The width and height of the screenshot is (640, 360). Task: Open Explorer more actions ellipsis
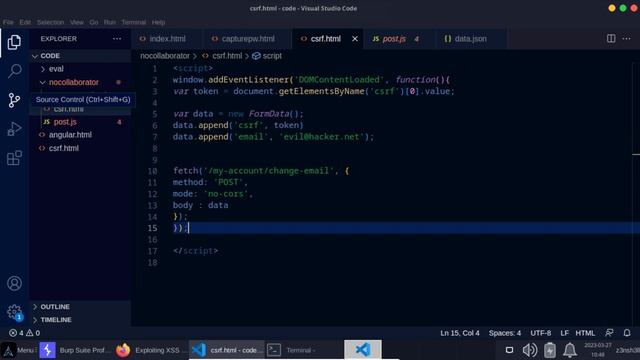tap(117, 39)
